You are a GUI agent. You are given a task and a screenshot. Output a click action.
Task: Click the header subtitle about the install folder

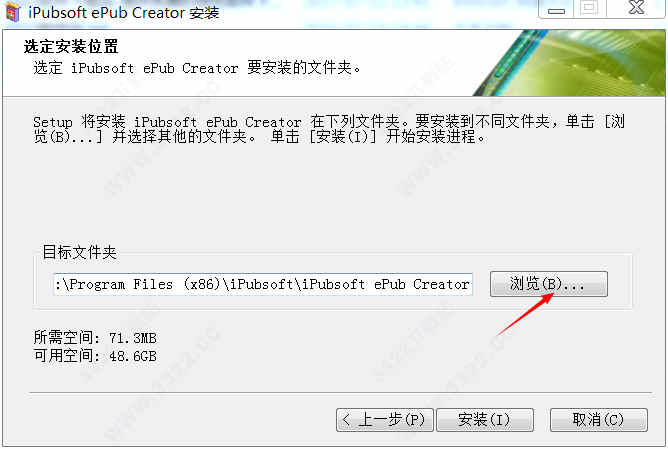click(x=197, y=68)
